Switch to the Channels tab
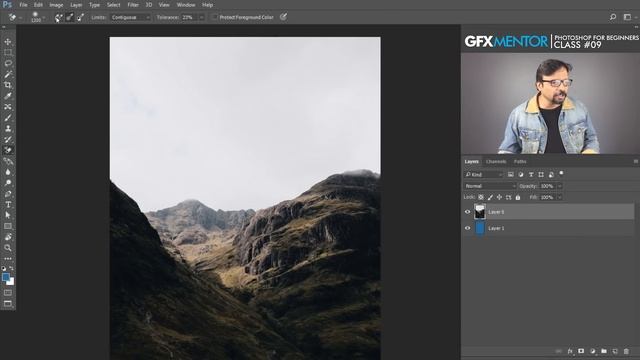The width and height of the screenshot is (640, 360). click(x=496, y=162)
